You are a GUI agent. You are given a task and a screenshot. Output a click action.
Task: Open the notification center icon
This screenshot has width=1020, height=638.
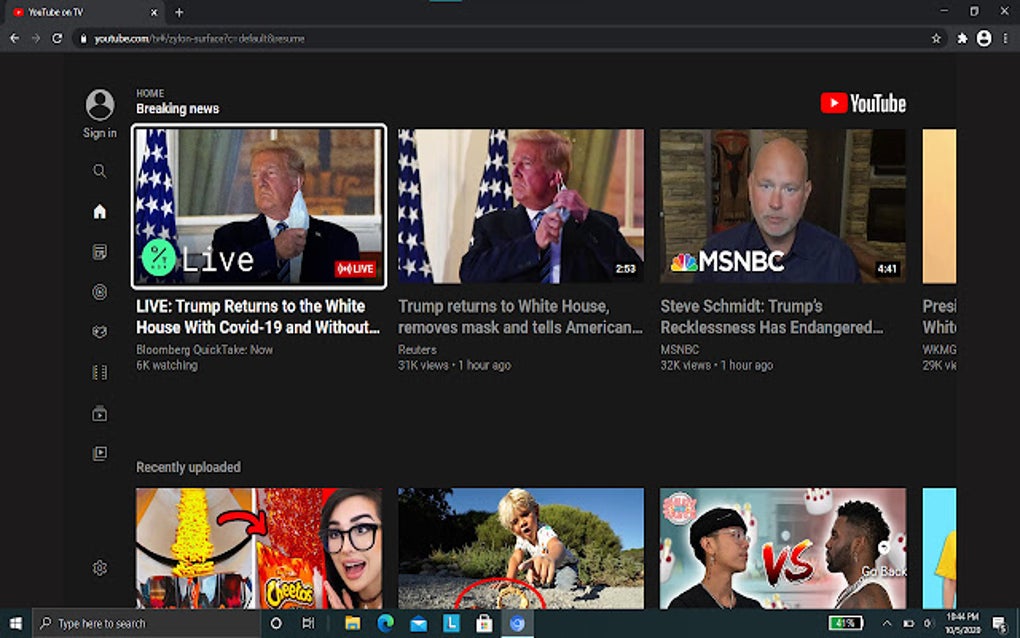[1000, 624]
